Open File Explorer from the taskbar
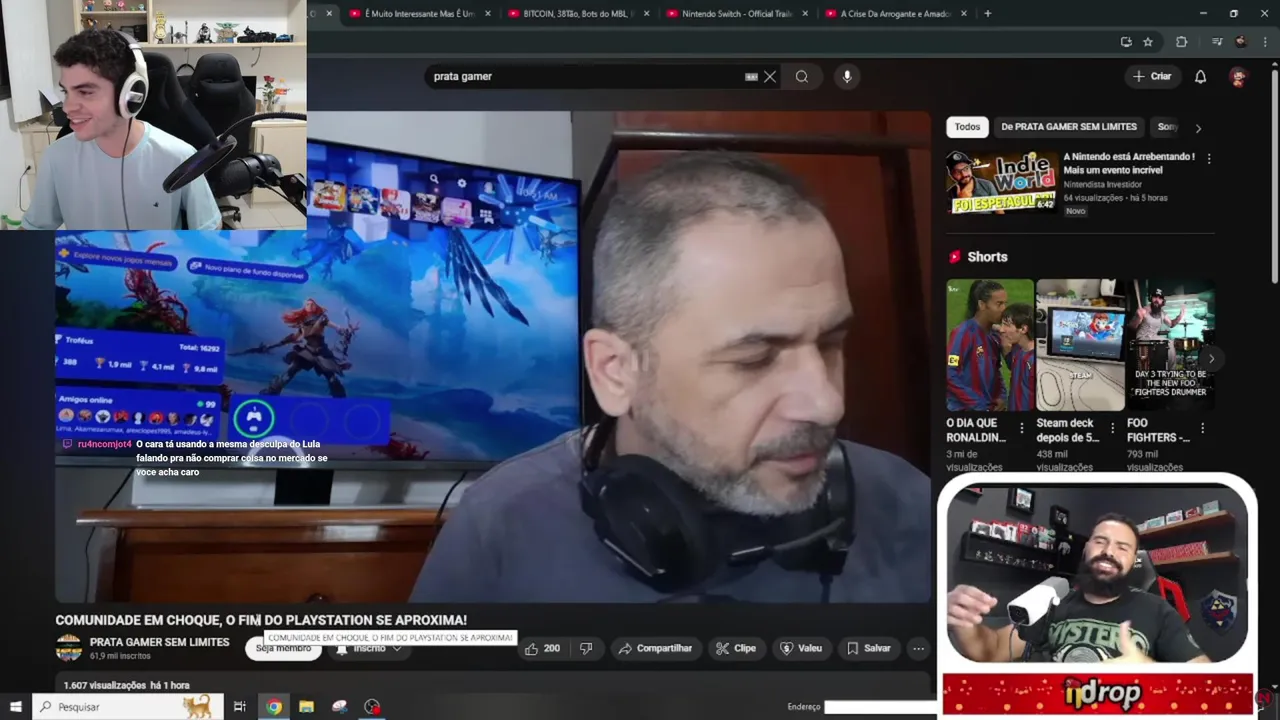Screen dimensions: 1280x720 307,707
